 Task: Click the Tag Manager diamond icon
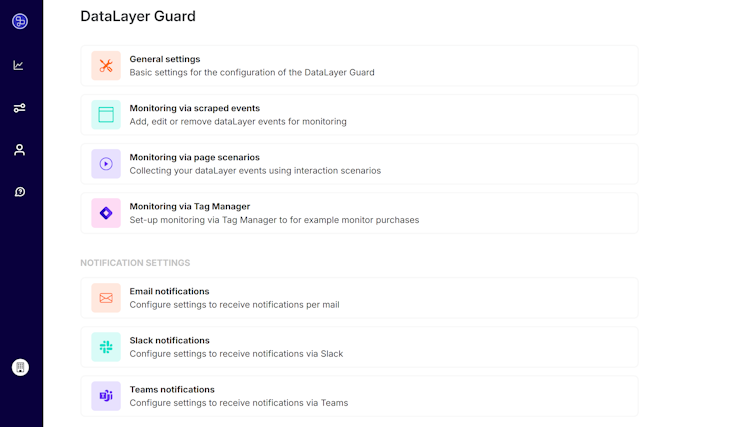[x=106, y=213]
